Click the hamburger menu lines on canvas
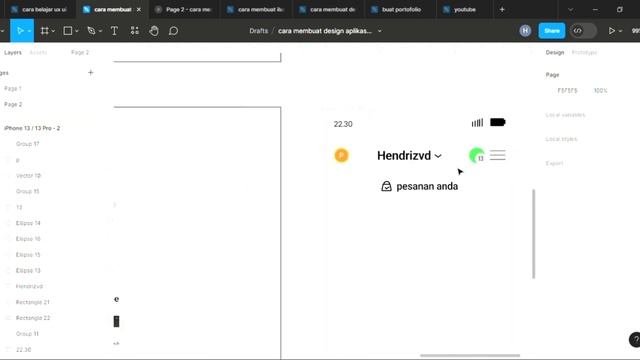This screenshot has height=360, width=640. click(498, 155)
